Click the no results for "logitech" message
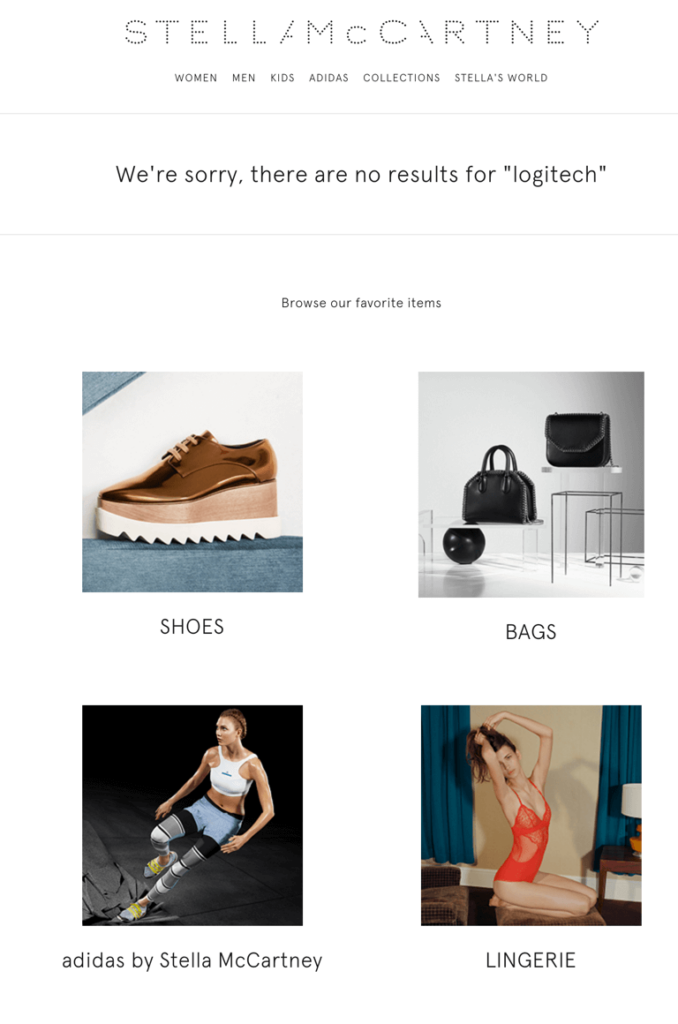 tap(361, 174)
